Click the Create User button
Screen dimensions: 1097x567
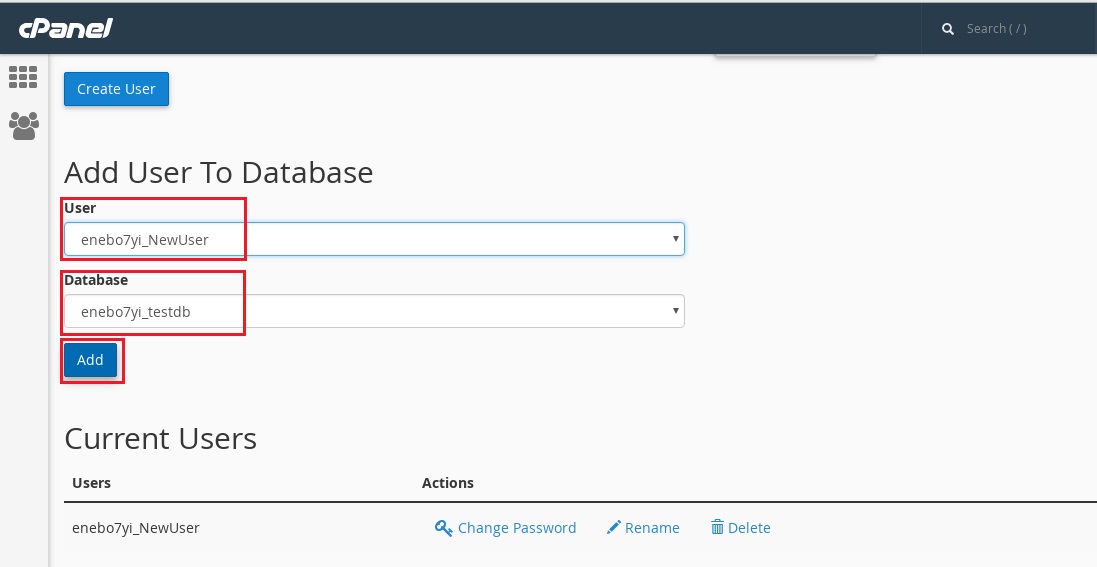coord(116,89)
